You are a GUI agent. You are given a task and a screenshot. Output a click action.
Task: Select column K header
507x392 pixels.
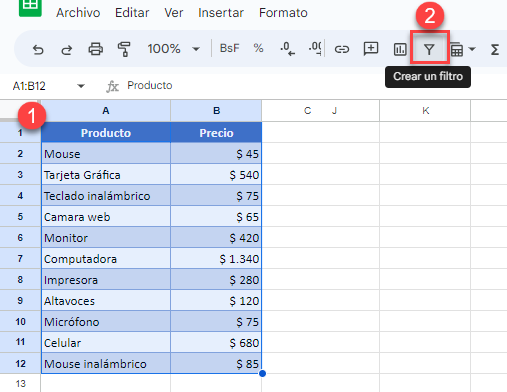425,111
